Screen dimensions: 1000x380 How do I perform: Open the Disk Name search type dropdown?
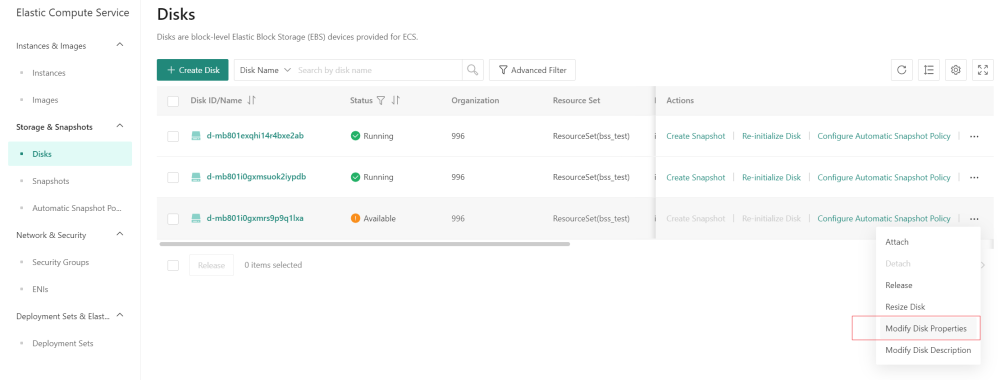tap(265, 70)
